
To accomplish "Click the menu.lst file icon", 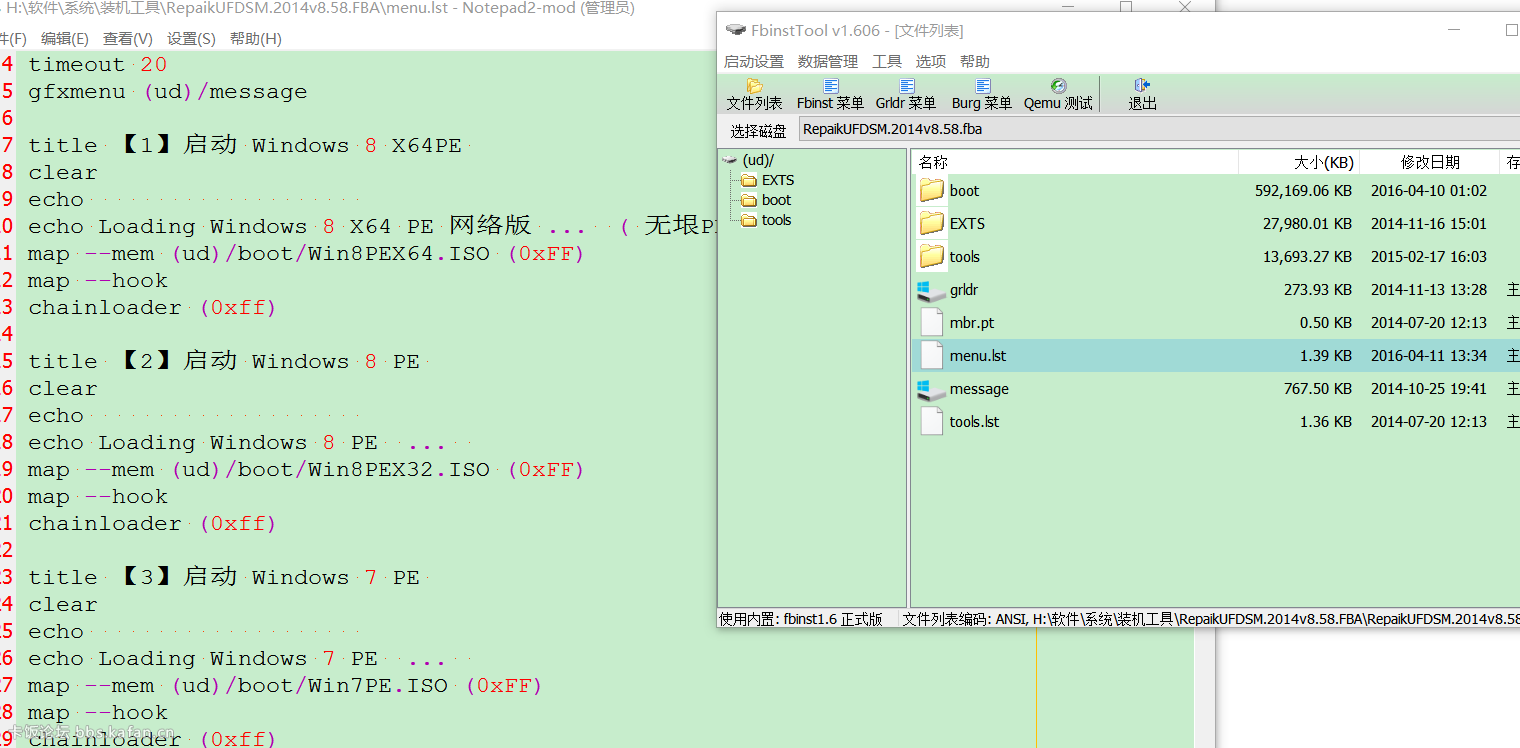I will pos(932,355).
